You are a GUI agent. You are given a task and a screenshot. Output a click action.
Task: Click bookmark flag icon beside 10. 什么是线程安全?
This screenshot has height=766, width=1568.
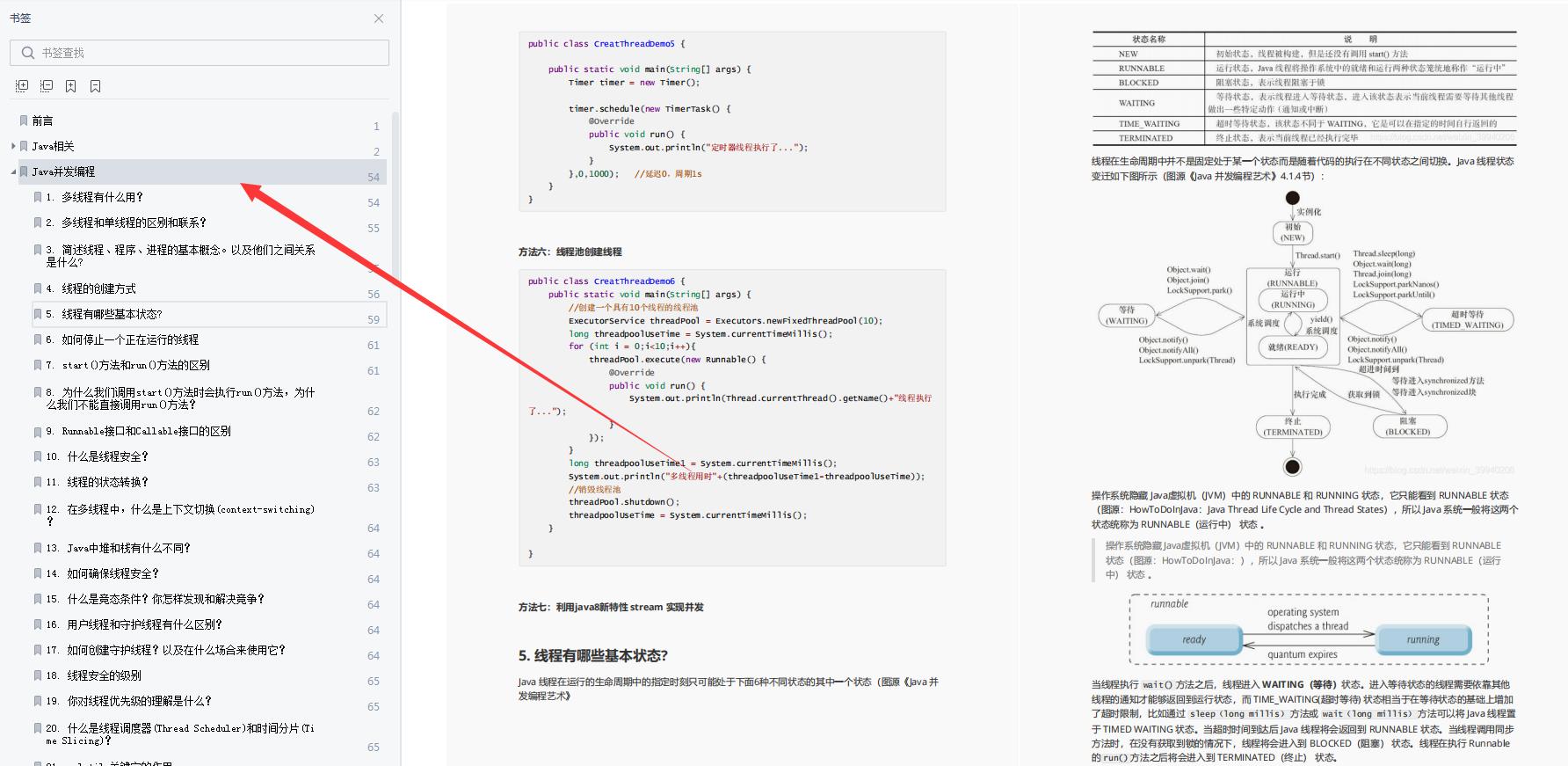(x=38, y=456)
